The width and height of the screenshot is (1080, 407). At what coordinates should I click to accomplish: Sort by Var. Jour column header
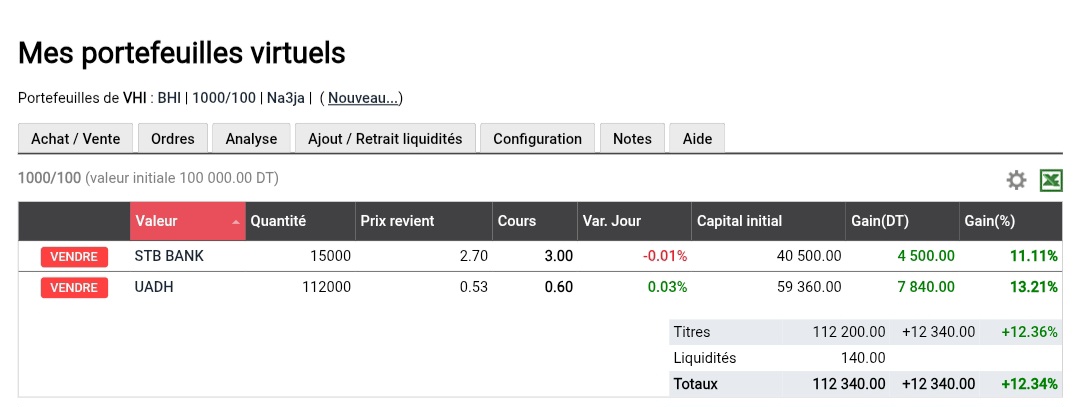[x=611, y=221]
